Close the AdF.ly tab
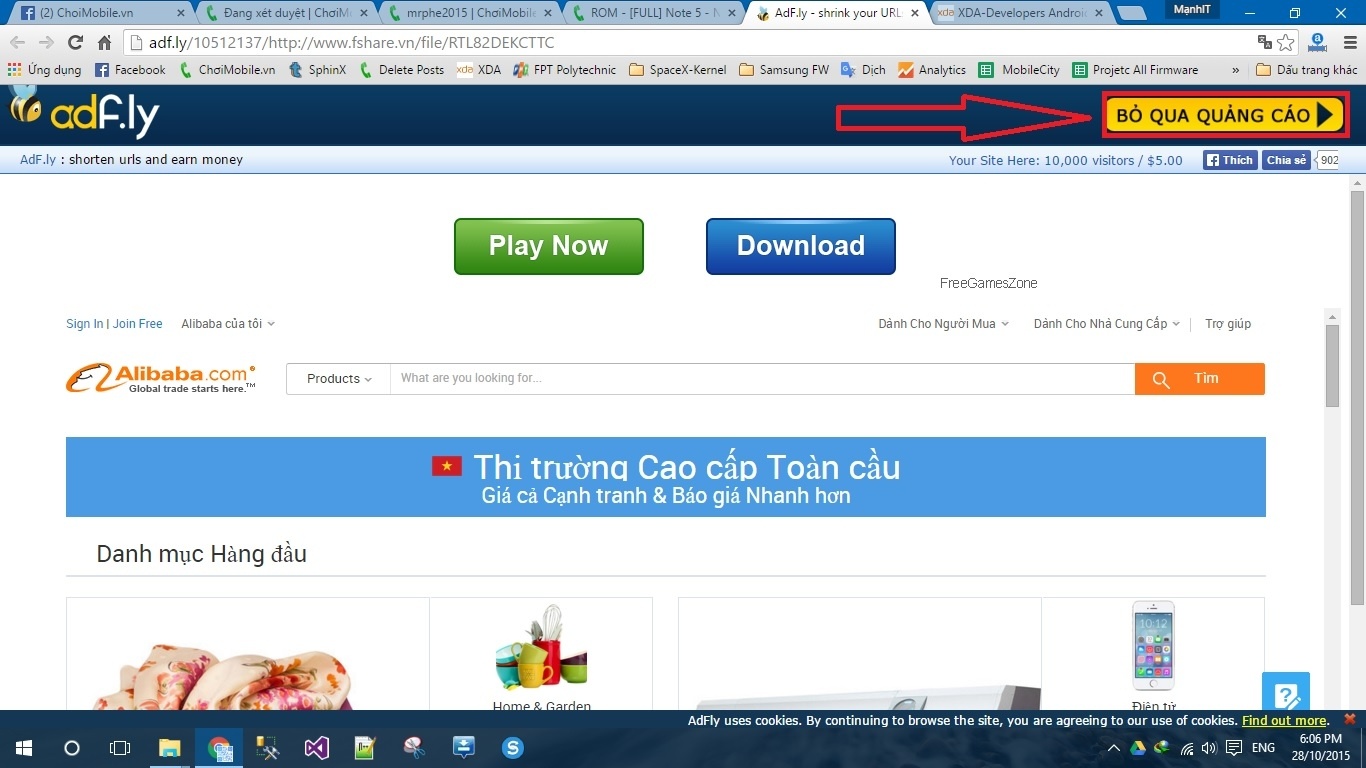The height and width of the screenshot is (768, 1366). click(x=917, y=13)
